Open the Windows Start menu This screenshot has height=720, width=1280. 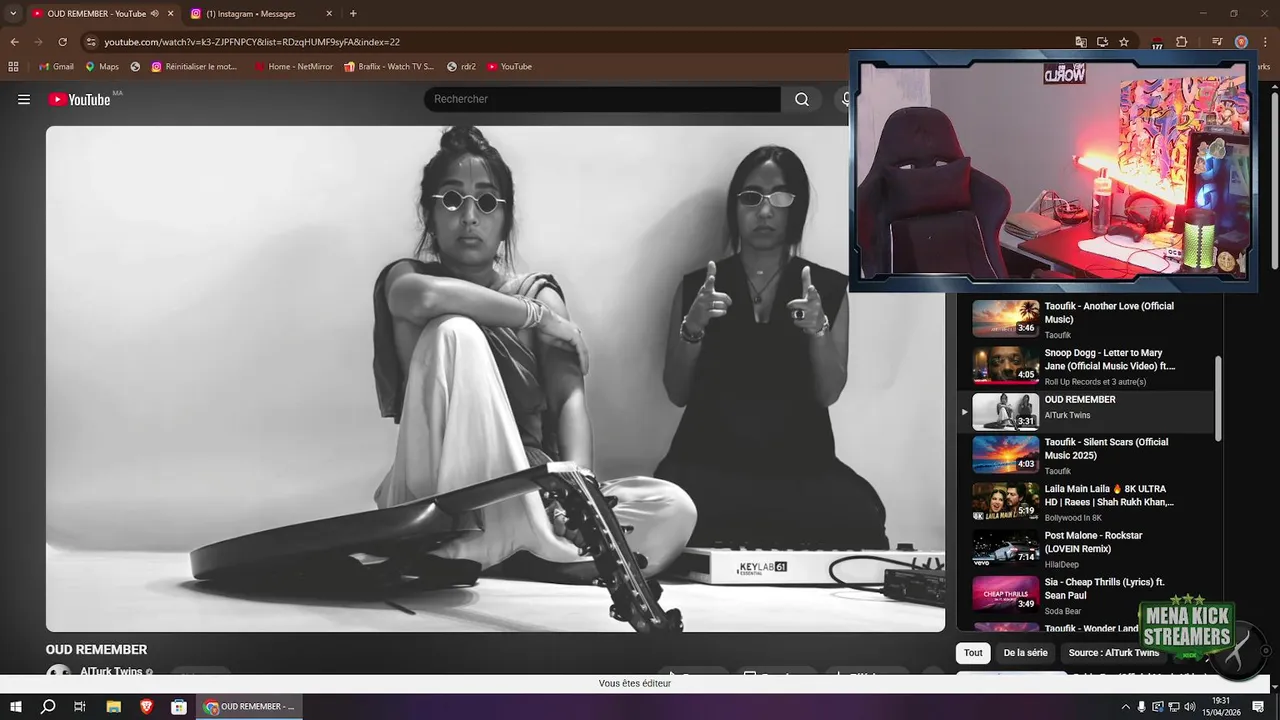(x=16, y=707)
